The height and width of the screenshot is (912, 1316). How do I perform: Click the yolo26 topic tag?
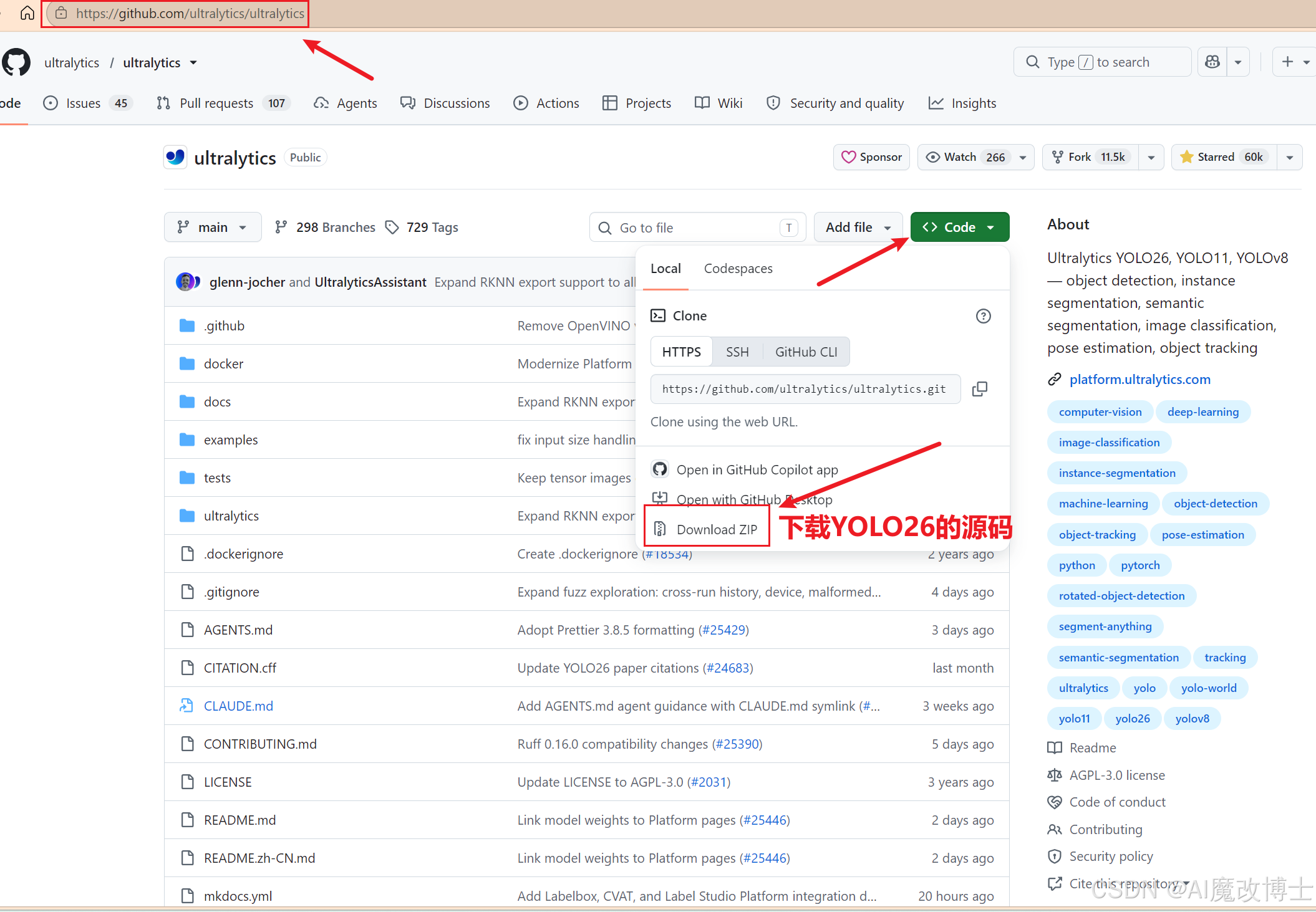click(1132, 719)
